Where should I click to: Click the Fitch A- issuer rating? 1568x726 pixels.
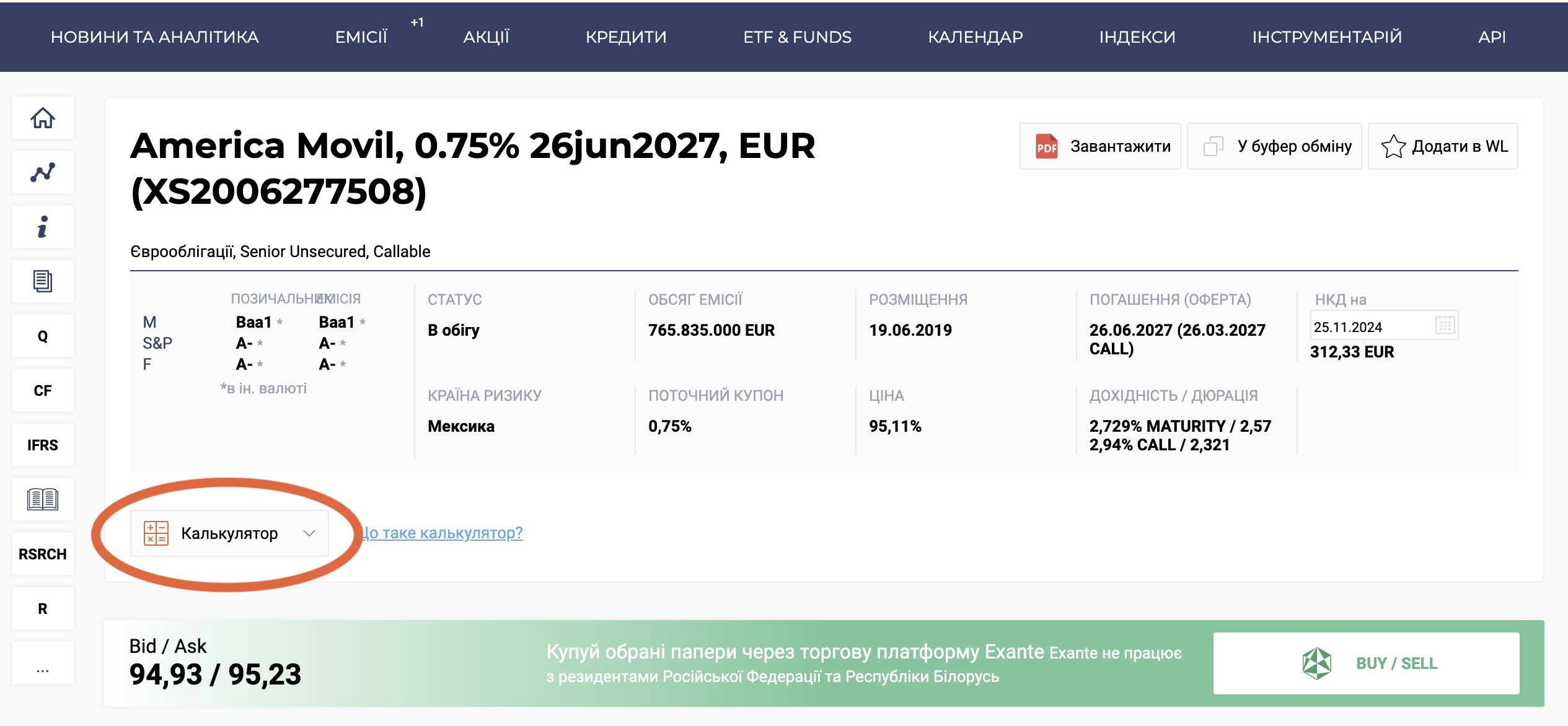[244, 364]
